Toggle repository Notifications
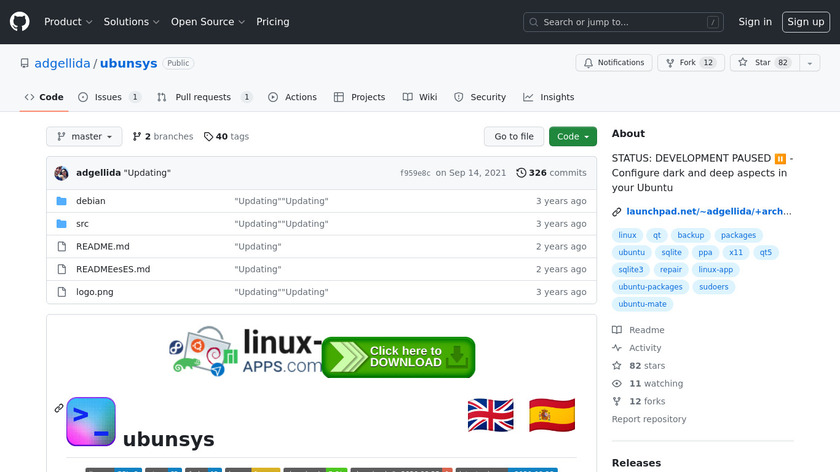 coord(611,63)
